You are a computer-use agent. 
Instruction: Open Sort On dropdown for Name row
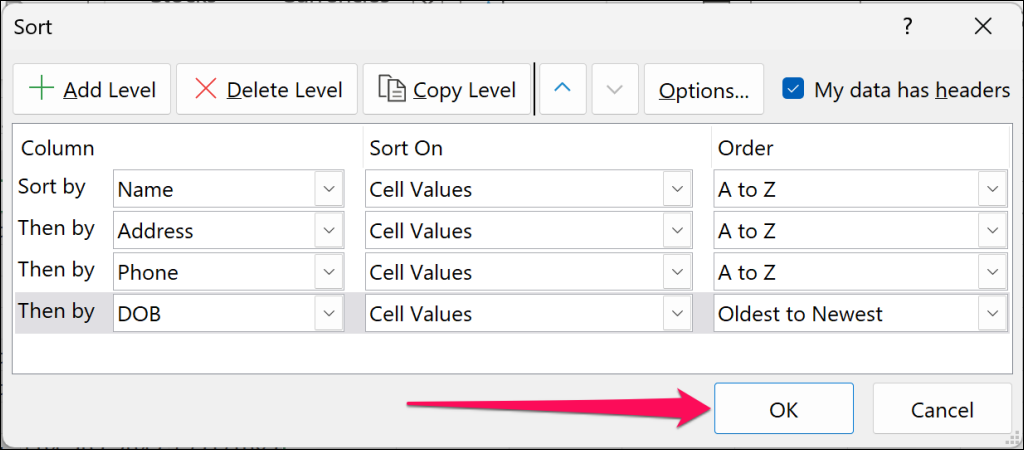(x=677, y=189)
